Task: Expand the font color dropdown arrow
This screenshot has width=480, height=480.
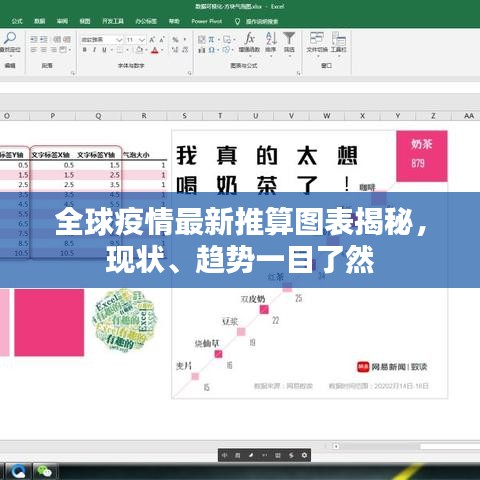Action: pos(162,50)
